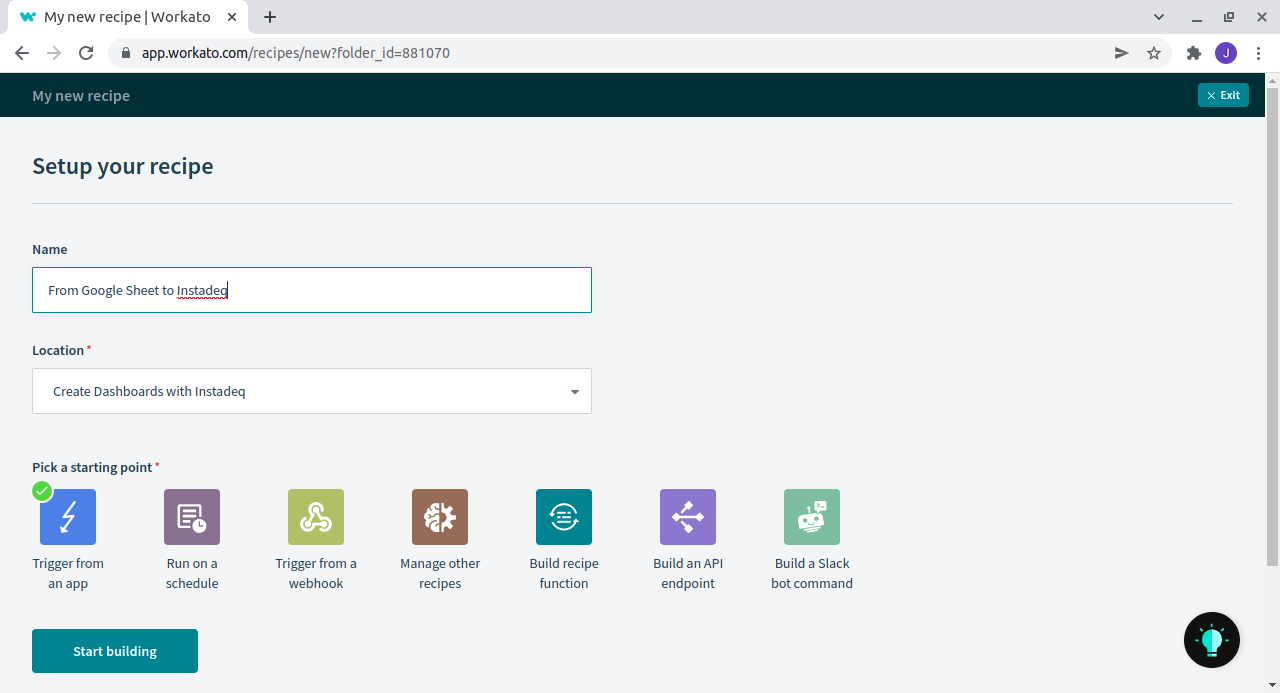Open the Chrome three-dot menu
The image size is (1280, 693).
point(1258,53)
